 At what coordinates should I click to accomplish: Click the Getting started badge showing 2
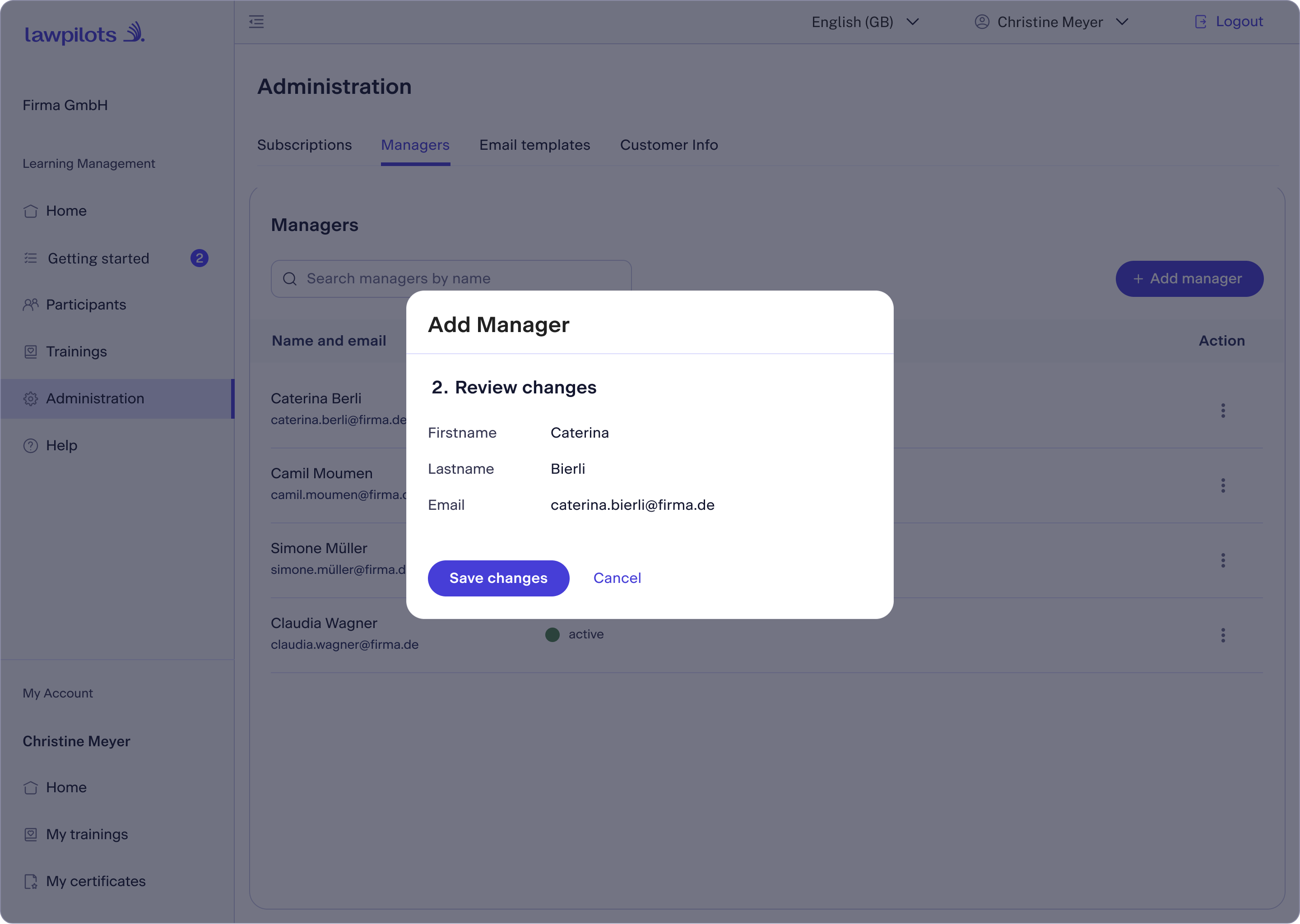pyautogui.click(x=199, y=259)
